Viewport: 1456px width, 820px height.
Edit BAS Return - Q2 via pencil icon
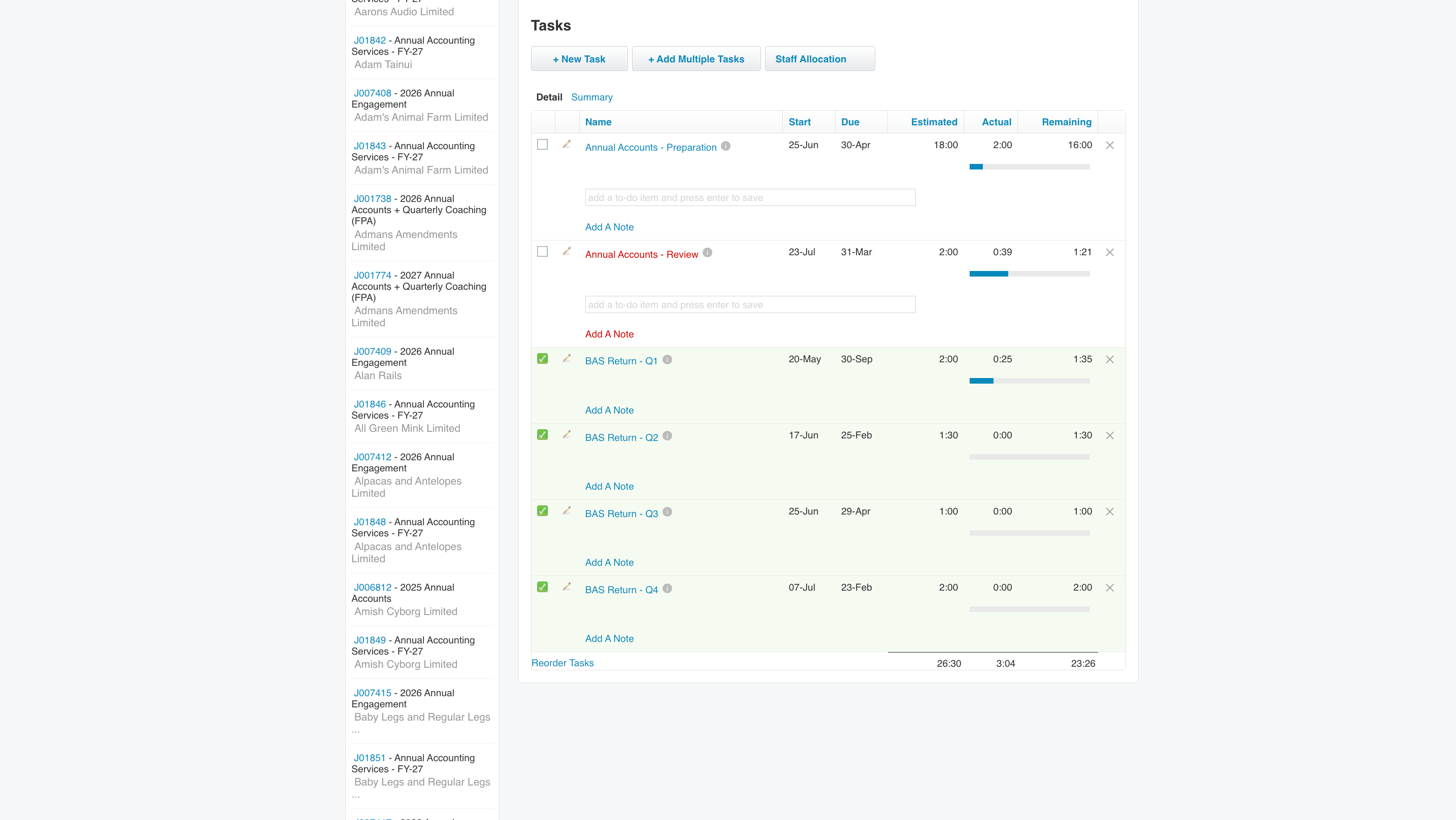point(567,434)
